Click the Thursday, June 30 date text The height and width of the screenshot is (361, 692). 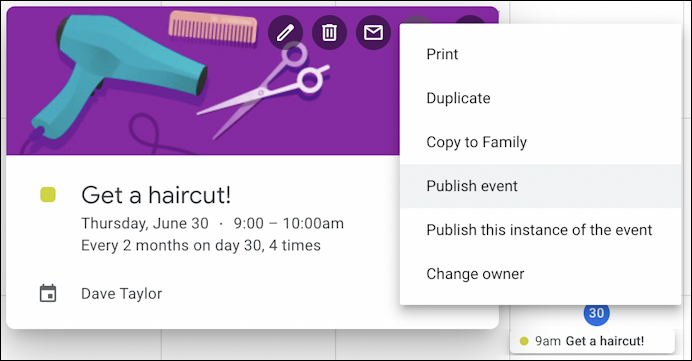tap(145, 223)
